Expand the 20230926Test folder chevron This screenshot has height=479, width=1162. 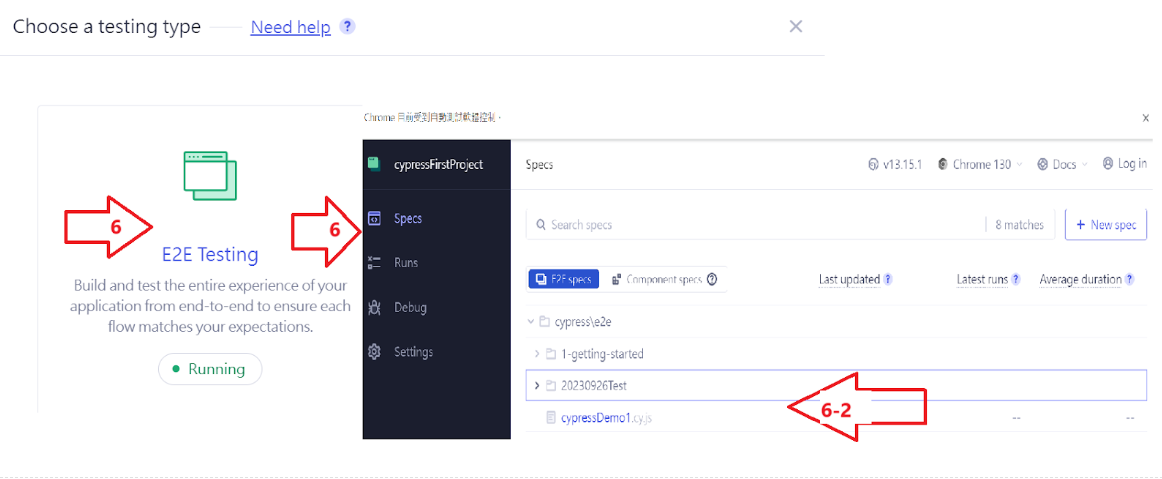[x=537, y=386]
